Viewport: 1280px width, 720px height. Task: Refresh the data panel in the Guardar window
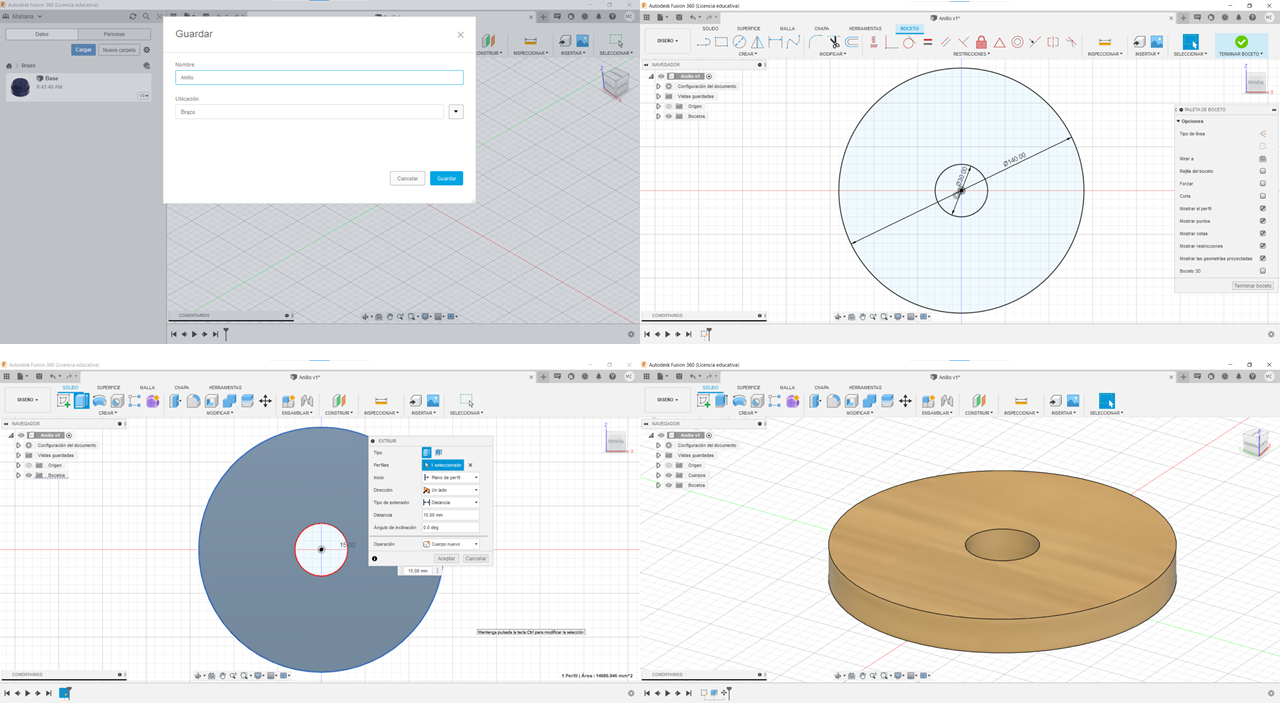(x=133, y=17)
